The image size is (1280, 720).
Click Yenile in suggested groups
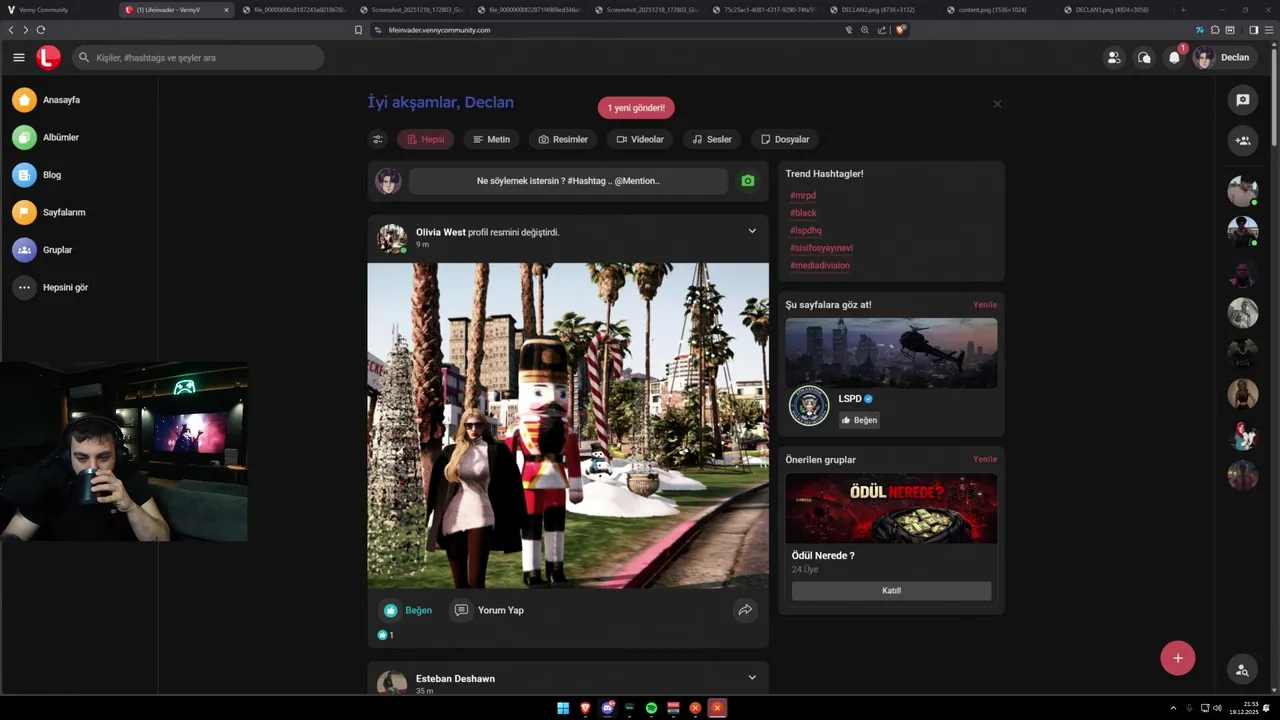(x=985, y=459)
